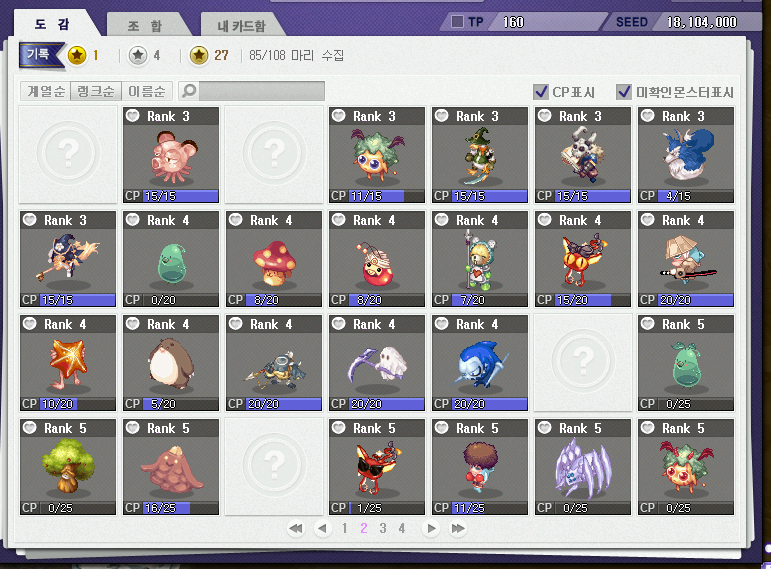The width and height of the screenshot is (771, 569).
Task: Select the red-horned green bug Rank 5 card
Action: pyautogui.click(x=685, y=467)
